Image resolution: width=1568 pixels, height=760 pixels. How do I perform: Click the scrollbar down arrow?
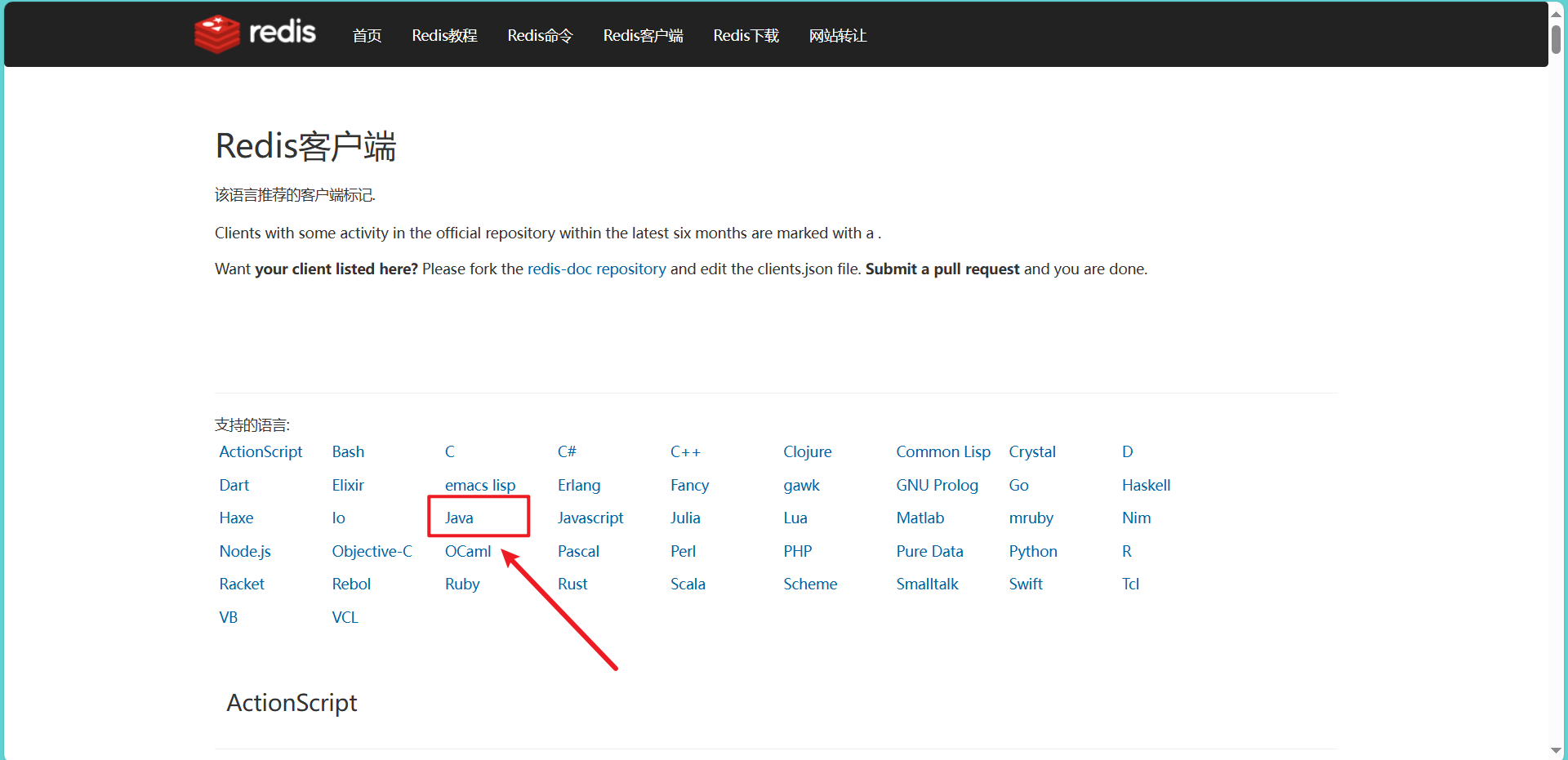click(1557, 751)
